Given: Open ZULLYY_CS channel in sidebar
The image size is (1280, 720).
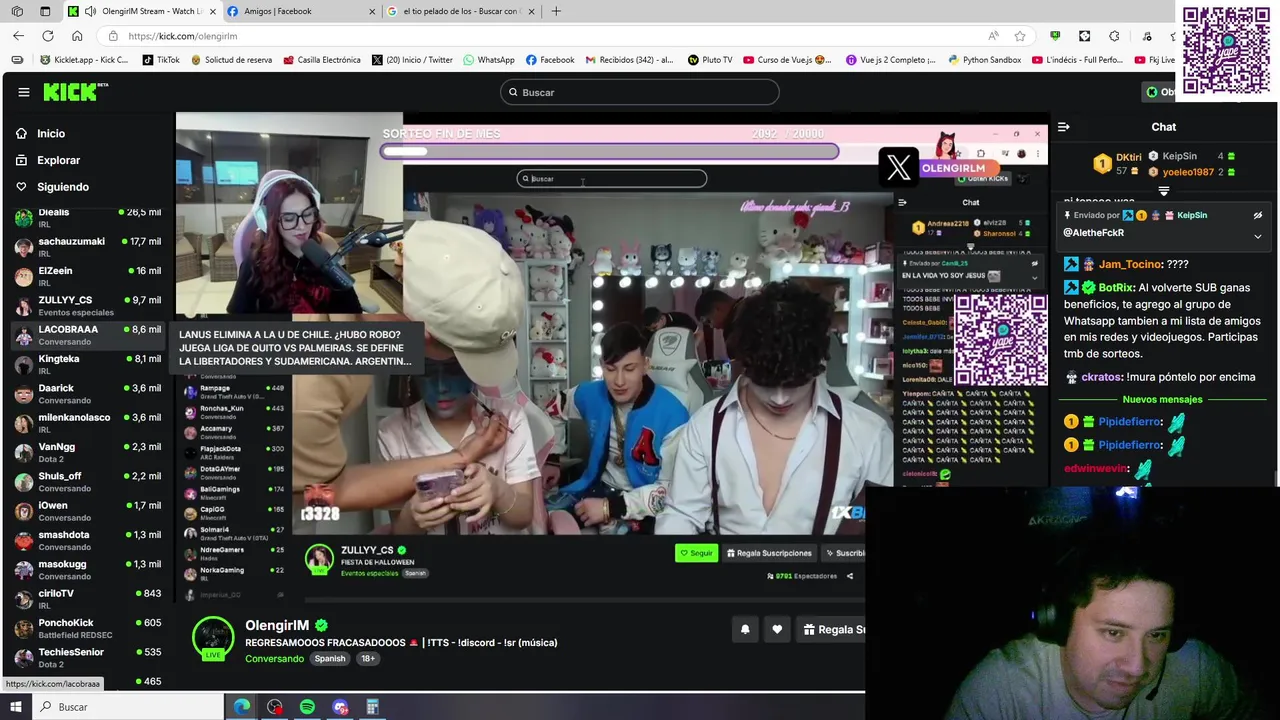Looking at the screenshot, I should pos(87,306).
